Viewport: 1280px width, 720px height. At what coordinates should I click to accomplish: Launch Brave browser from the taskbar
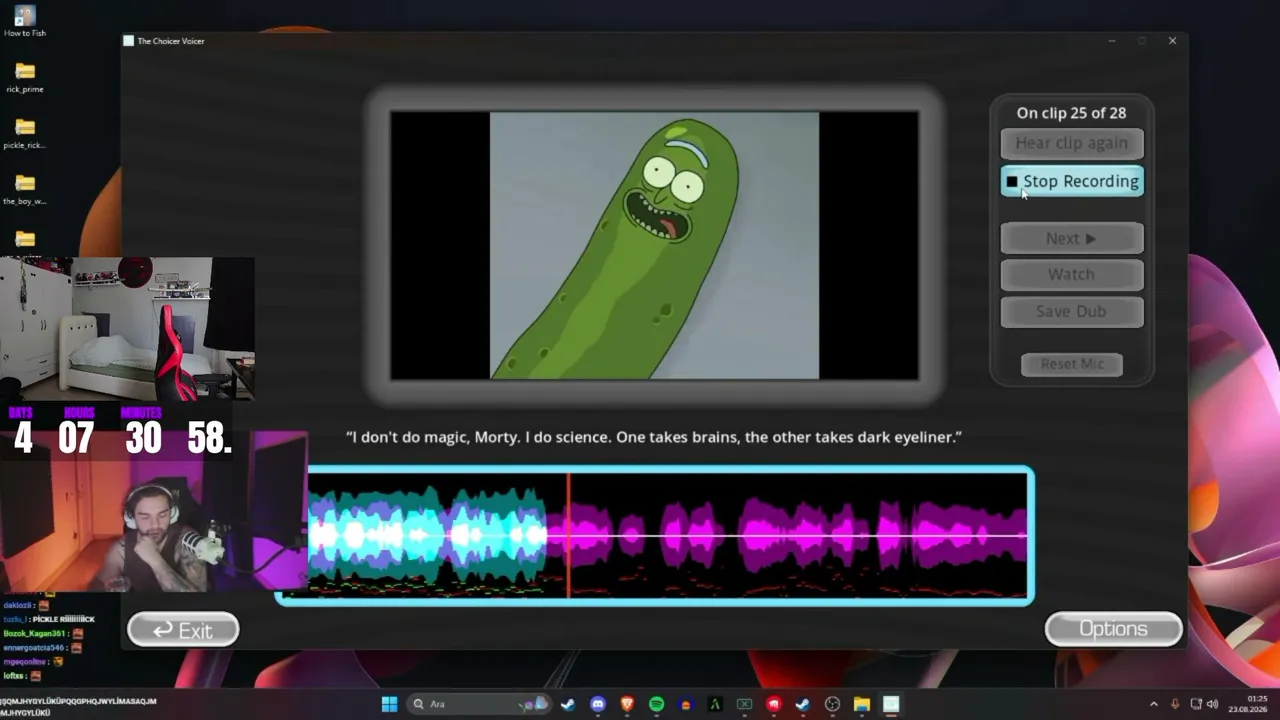627,704
